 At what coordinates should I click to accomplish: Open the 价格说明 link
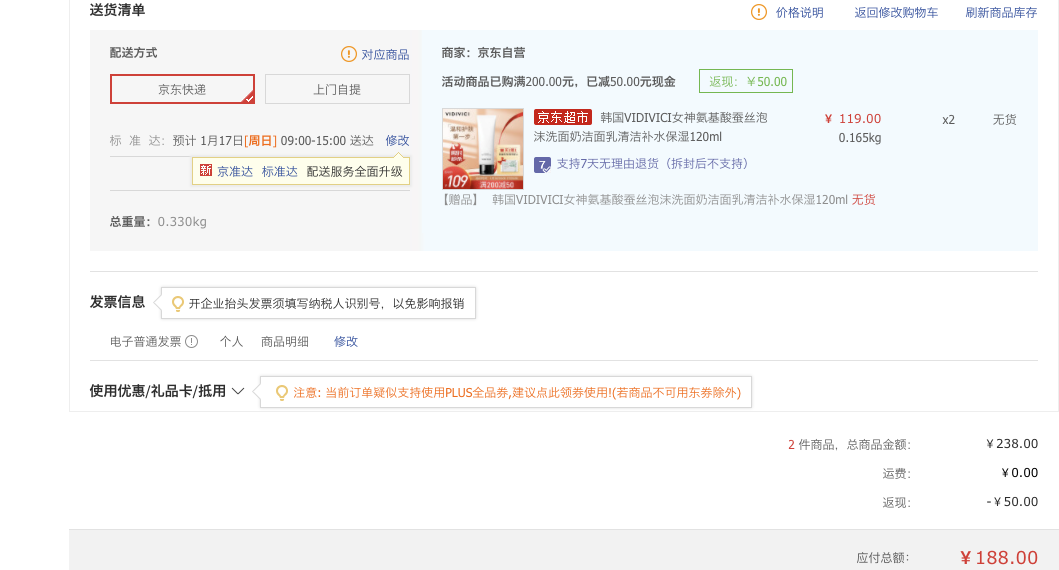click(x=800, y=13)
